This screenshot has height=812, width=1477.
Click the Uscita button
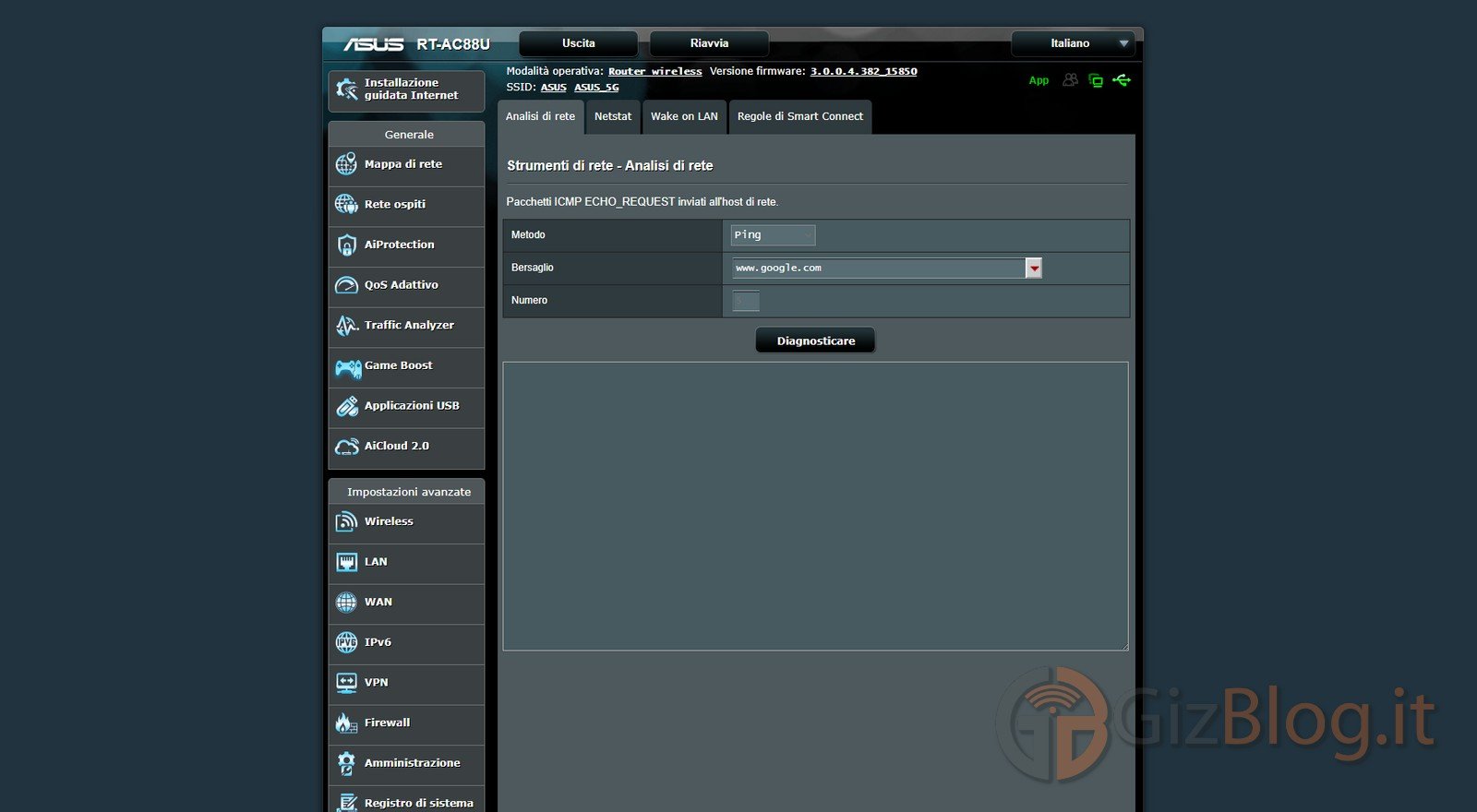click(579, 43)
